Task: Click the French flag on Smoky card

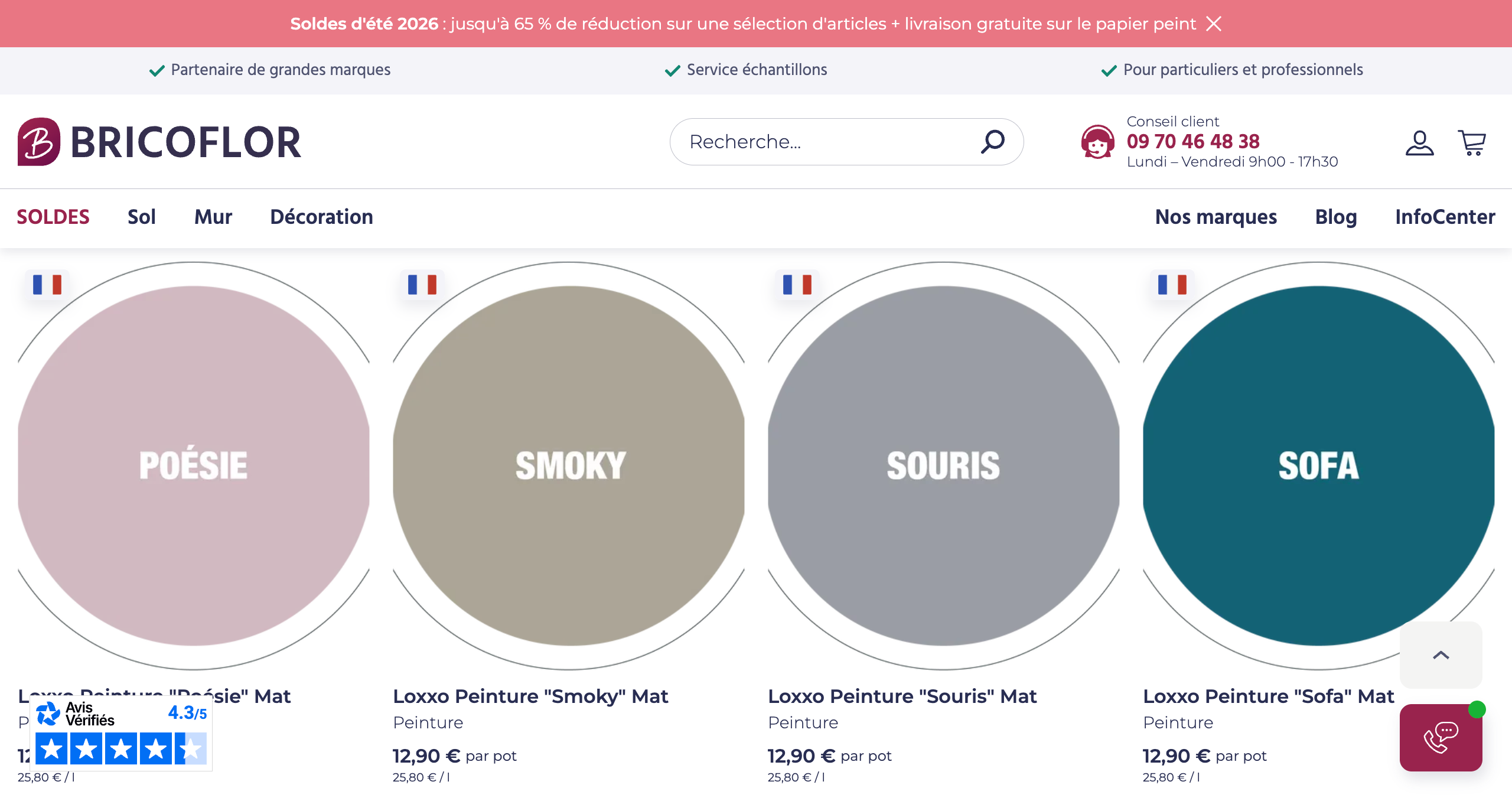Action: pos(422,285)
